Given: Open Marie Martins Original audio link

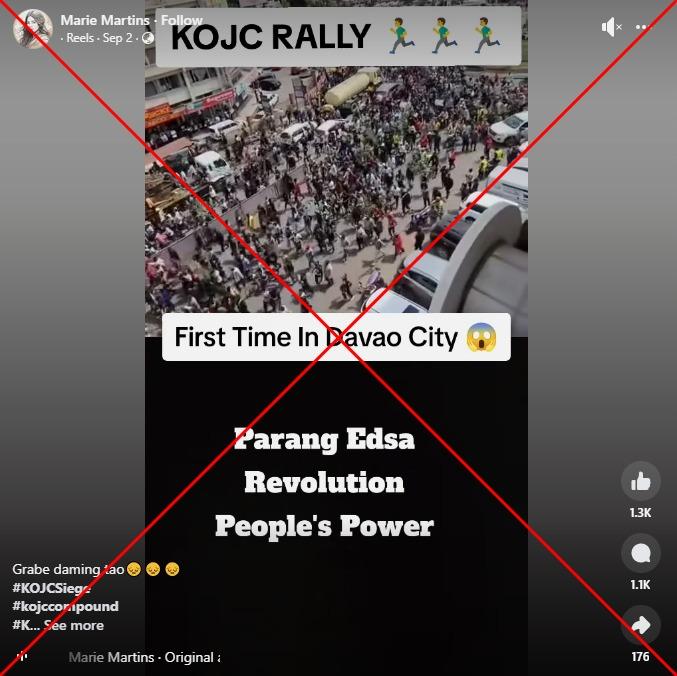Looking at the screenshot, I should [144, 657].
